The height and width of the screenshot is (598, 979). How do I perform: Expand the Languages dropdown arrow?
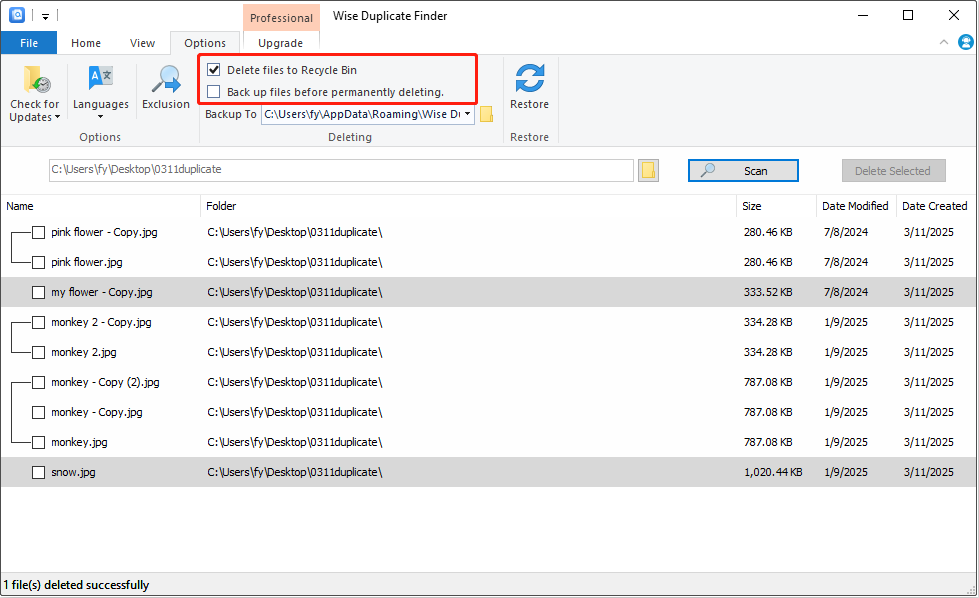click(101, 117)
